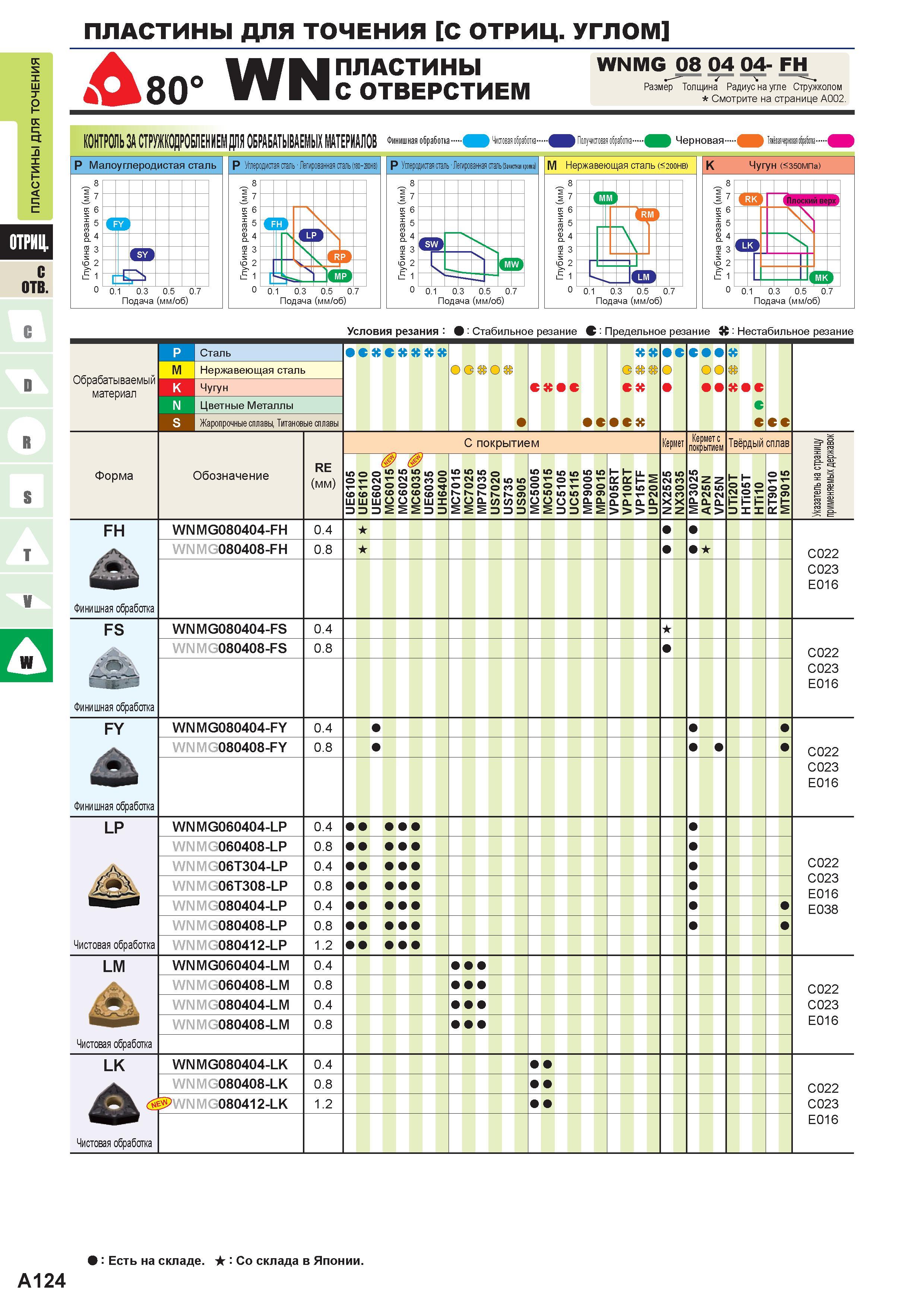Click the SW label in wiper chart
Viewport: 924px width, 1307px height.
coord(431,244)
